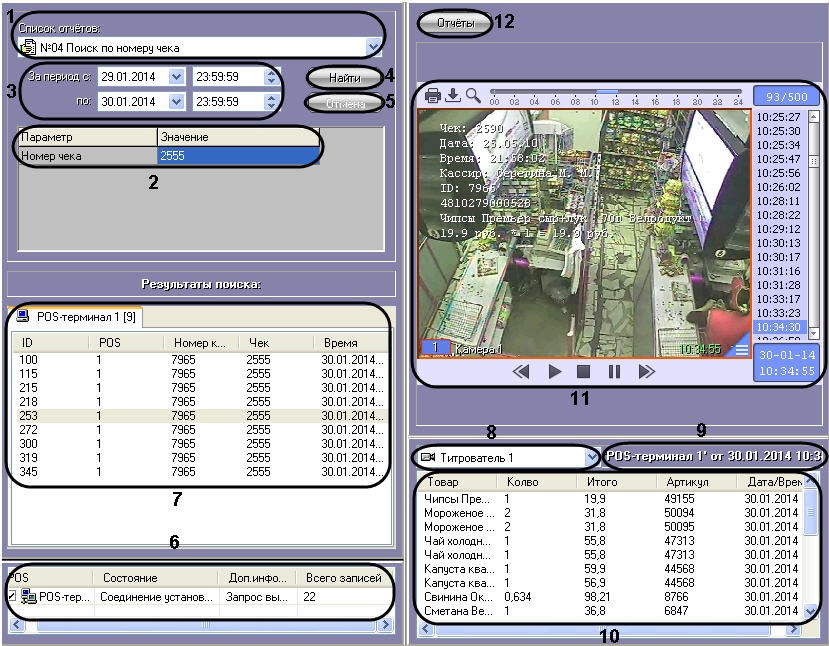Click the print frame icon

[433, 96]
